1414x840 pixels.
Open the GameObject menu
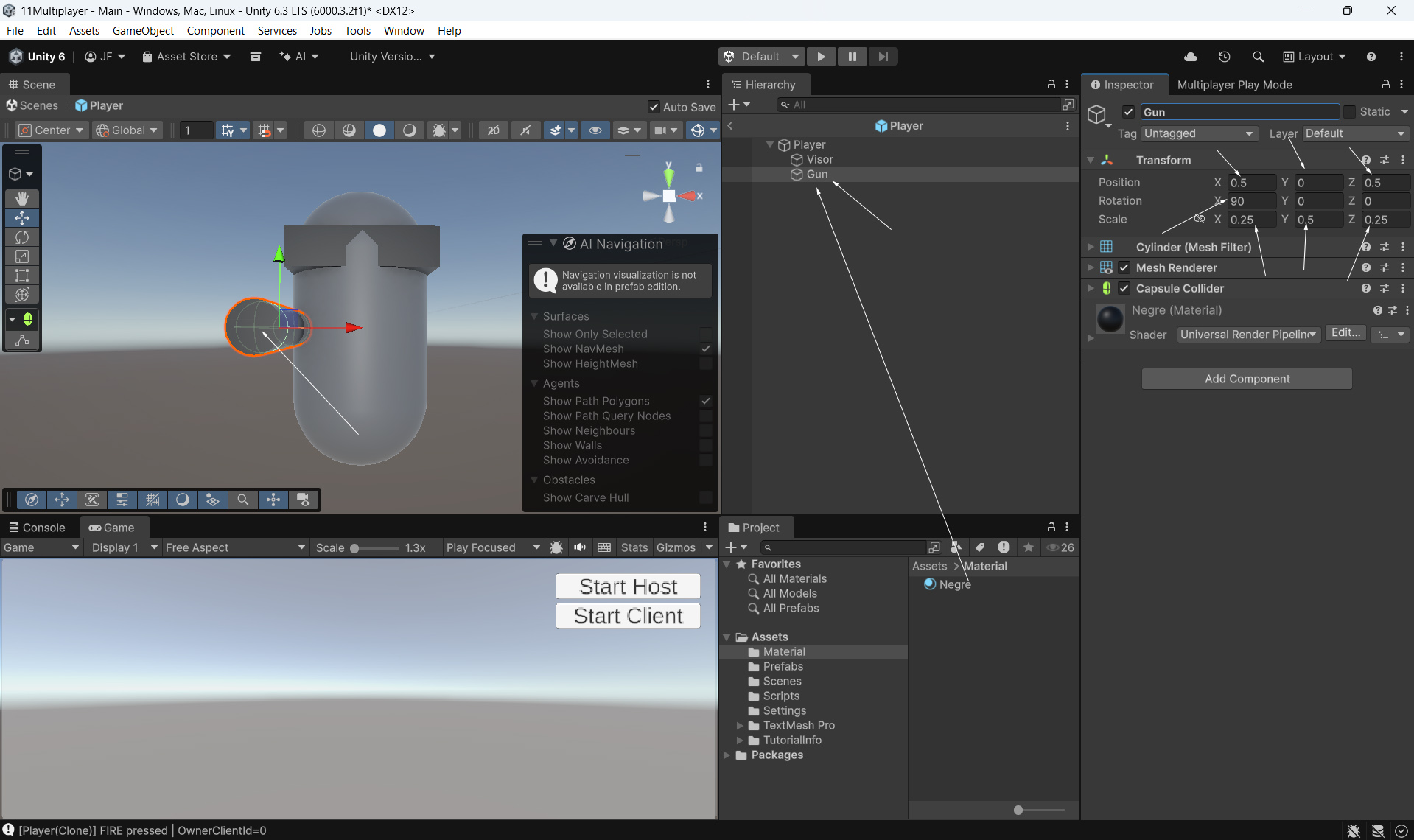tap(143, 30)
